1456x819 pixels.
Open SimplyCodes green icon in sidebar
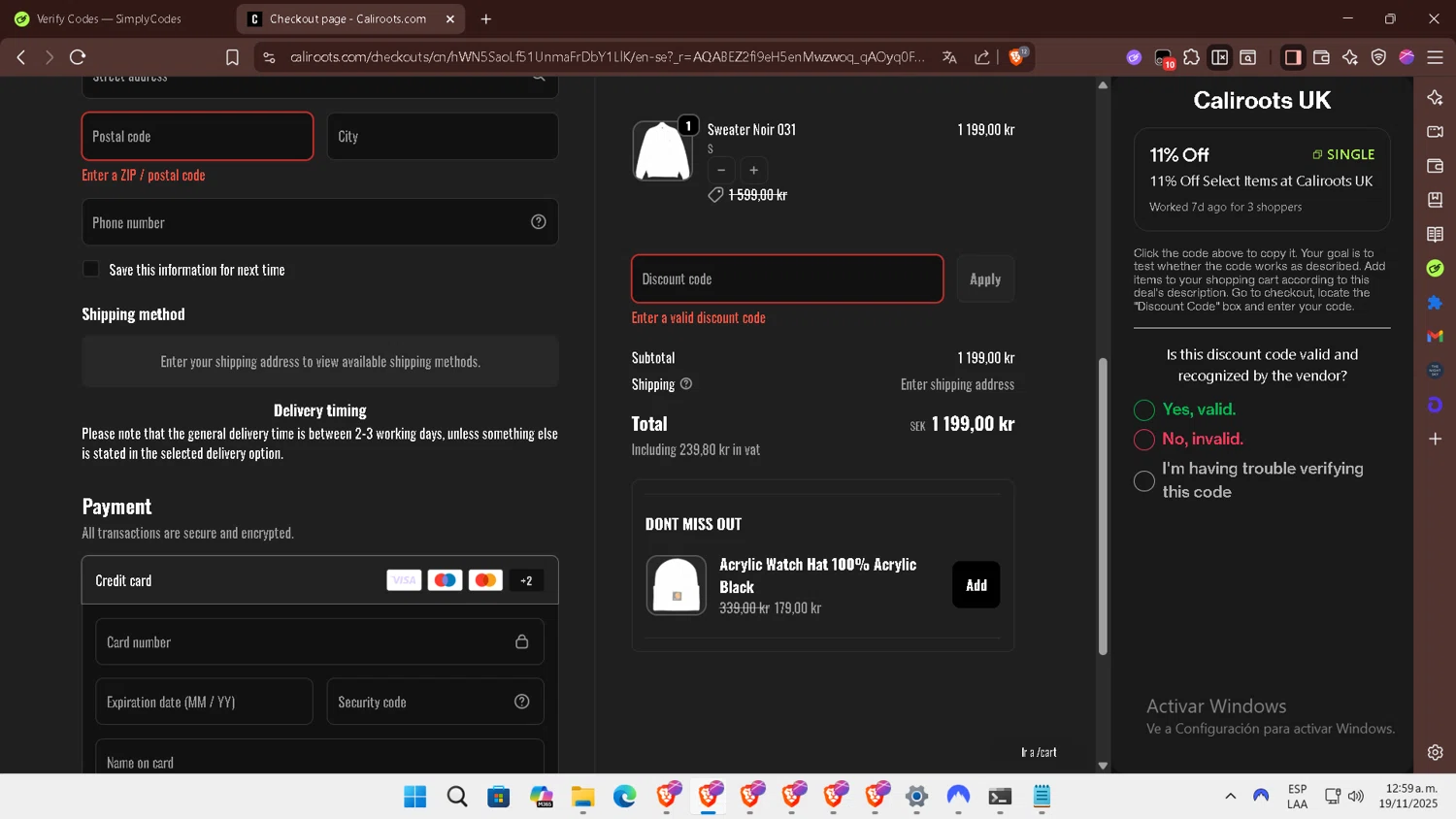1436,268
